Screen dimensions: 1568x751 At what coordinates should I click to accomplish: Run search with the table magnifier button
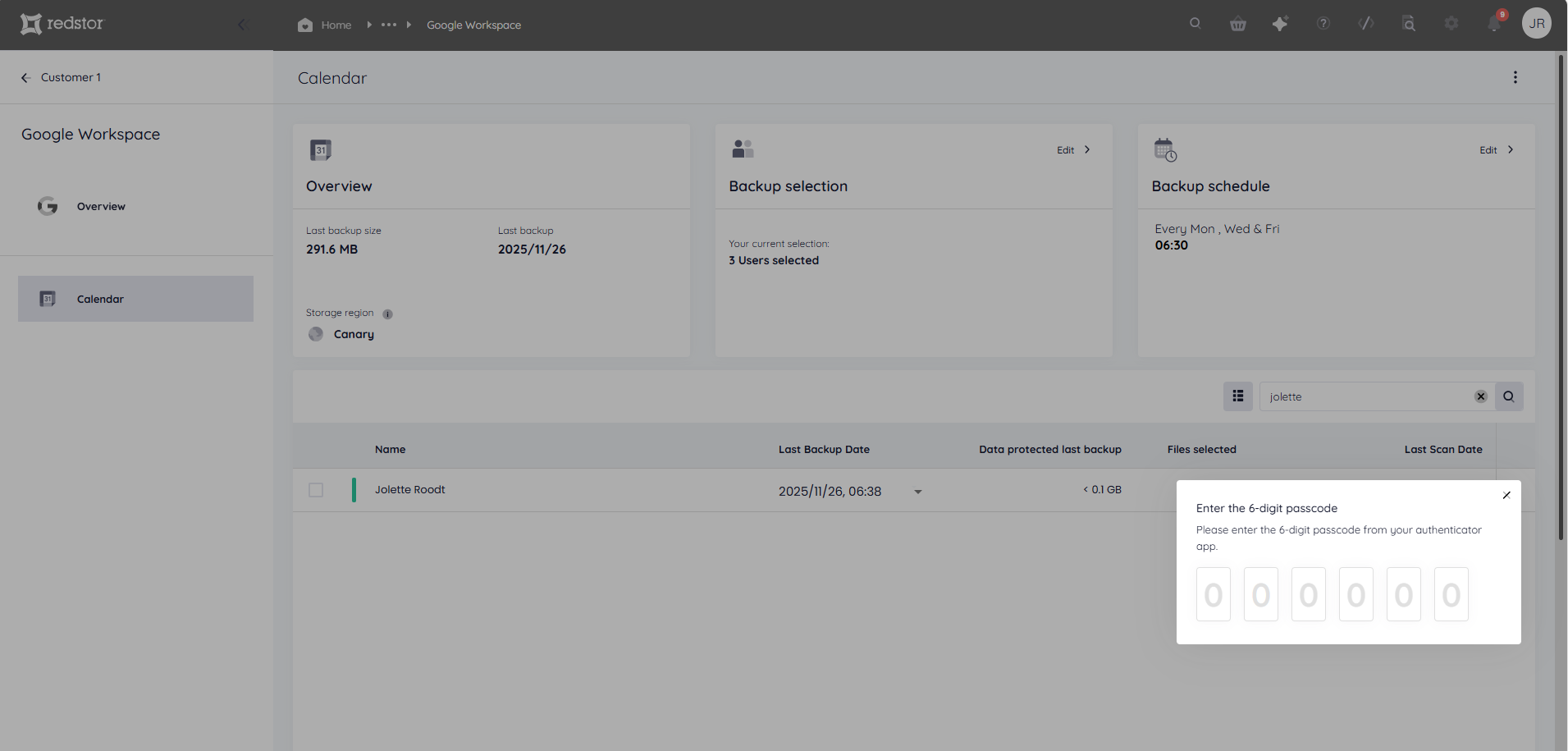click(1509, 396)
